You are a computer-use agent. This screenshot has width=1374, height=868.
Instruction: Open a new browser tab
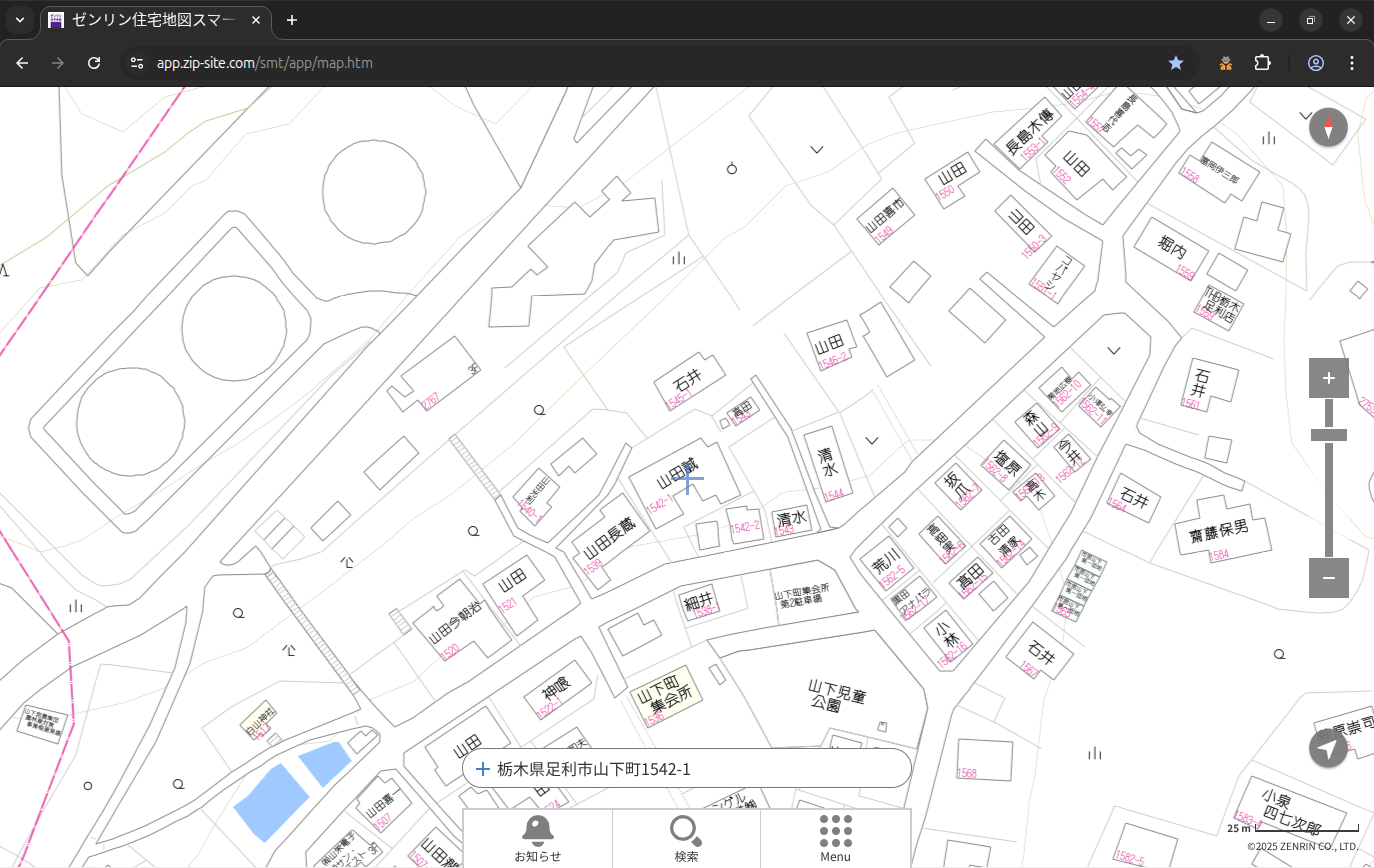pos(292,20)
